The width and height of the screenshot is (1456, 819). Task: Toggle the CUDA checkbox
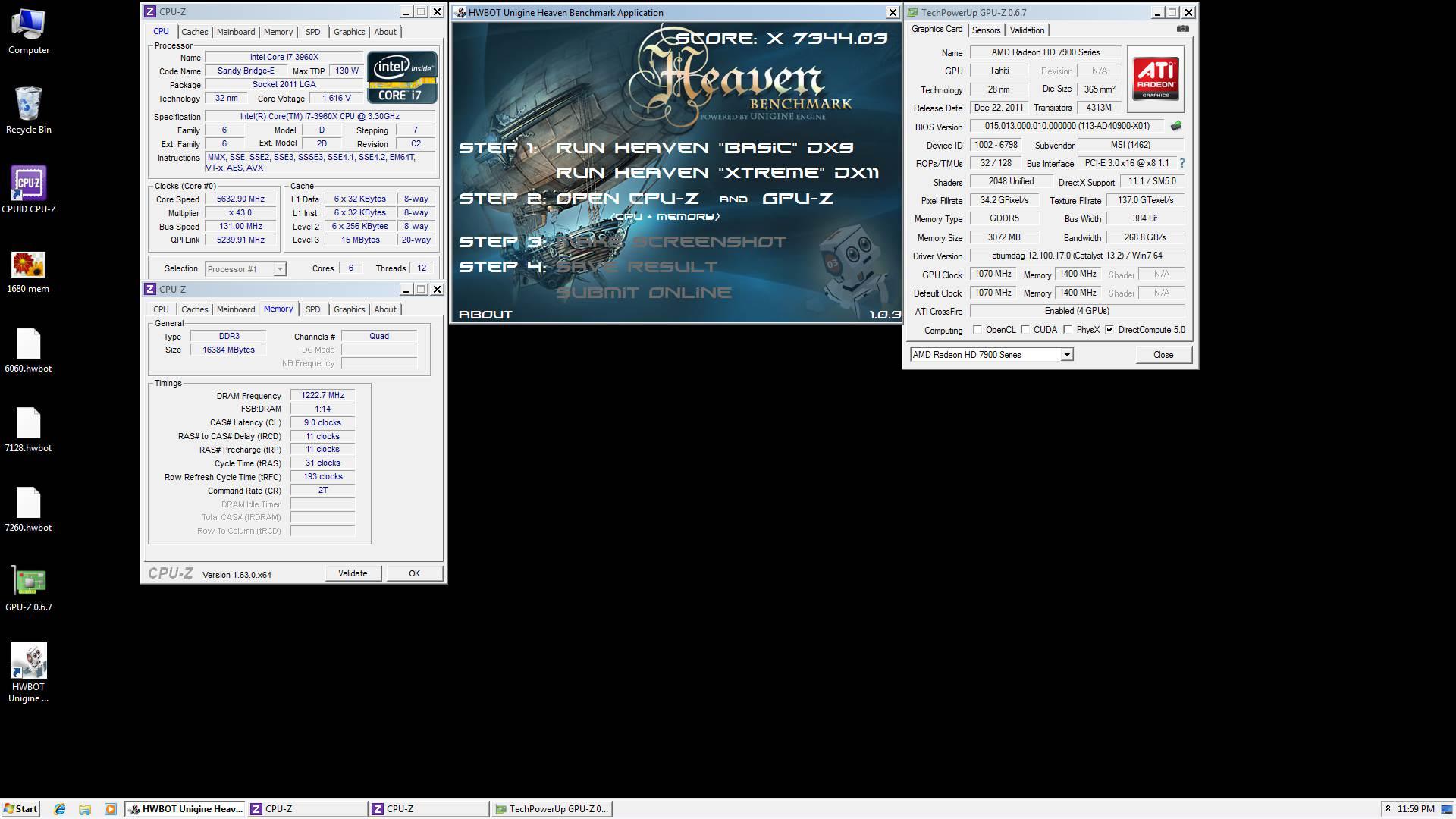click(x=1025, y=330)
